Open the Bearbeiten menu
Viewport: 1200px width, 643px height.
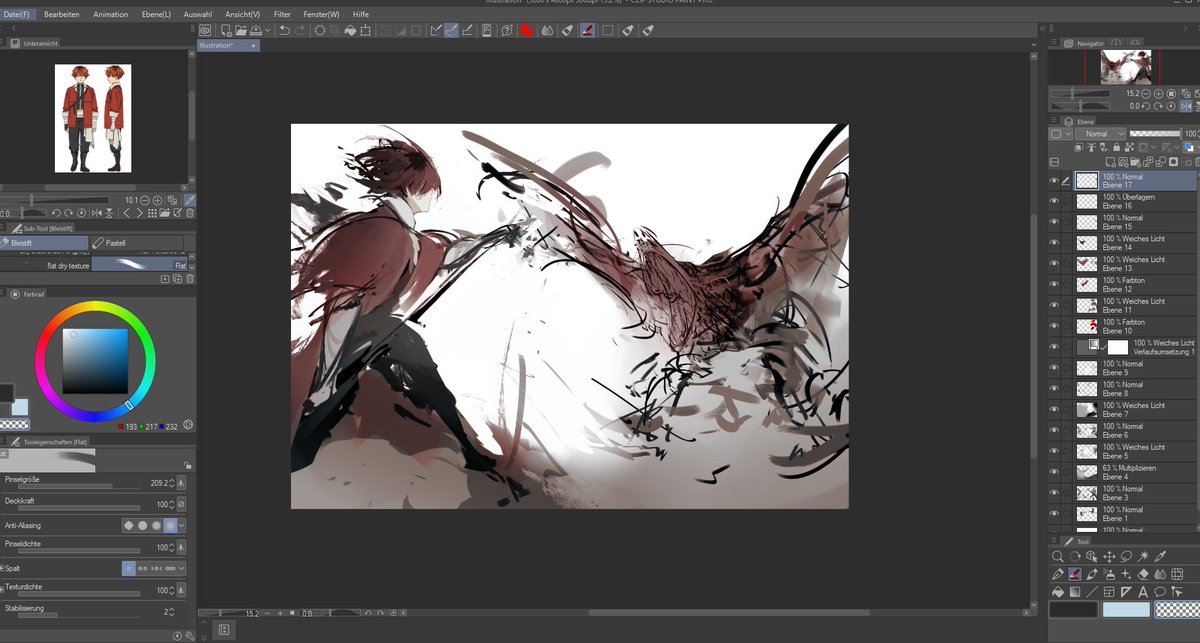pos(62,15)
